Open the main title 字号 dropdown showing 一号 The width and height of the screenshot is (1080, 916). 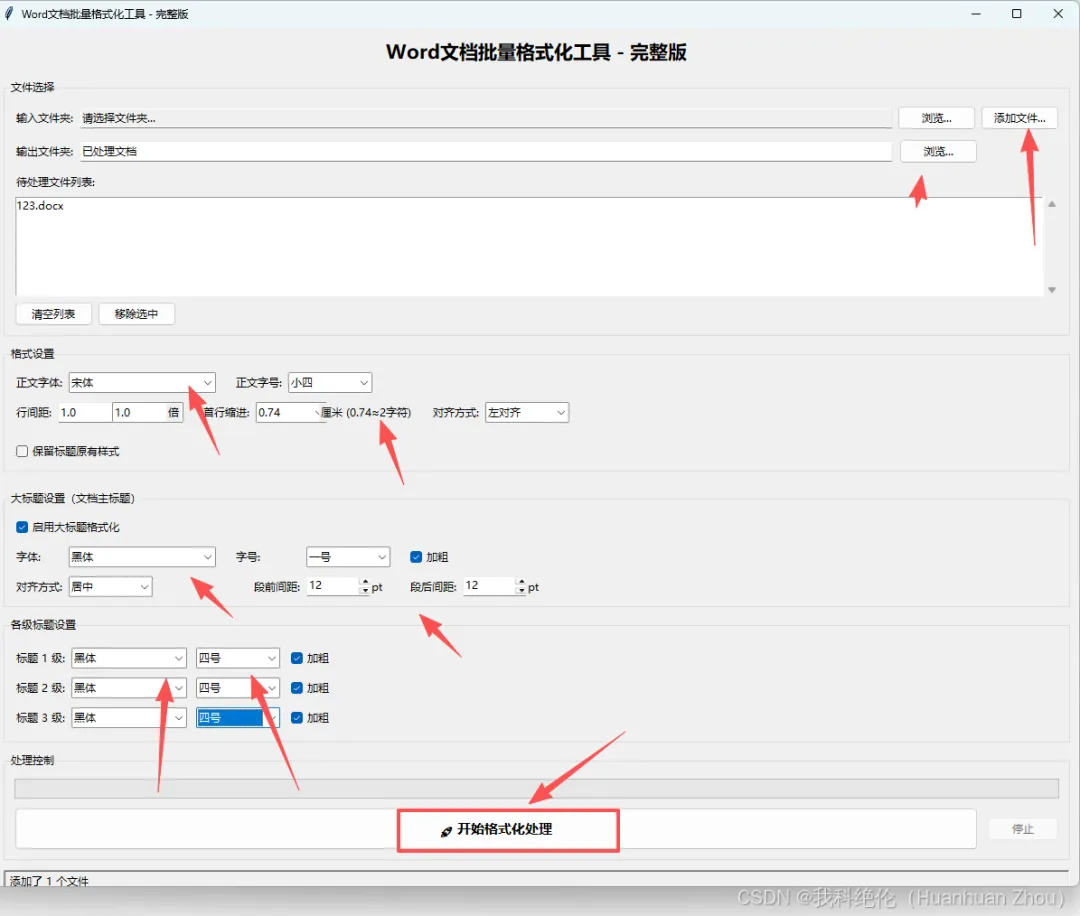point(348,556)
